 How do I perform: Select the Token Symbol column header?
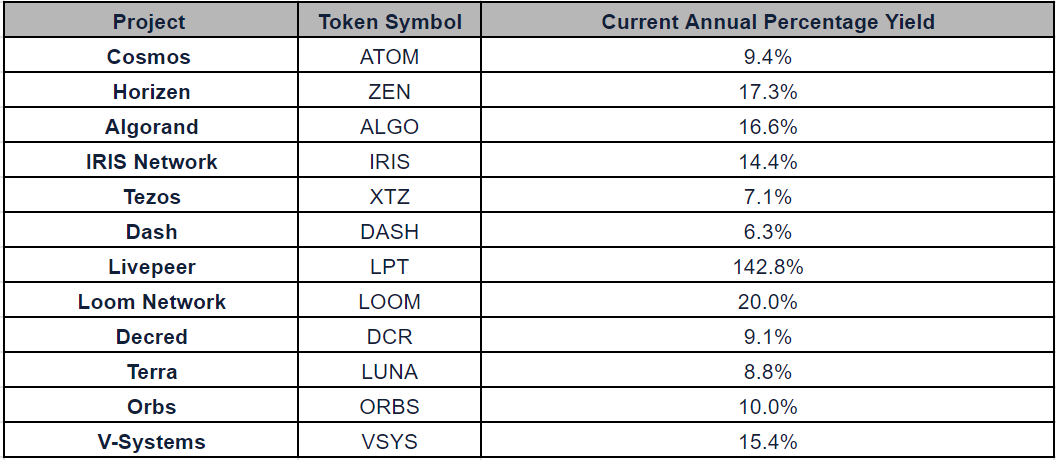(389, 22)
